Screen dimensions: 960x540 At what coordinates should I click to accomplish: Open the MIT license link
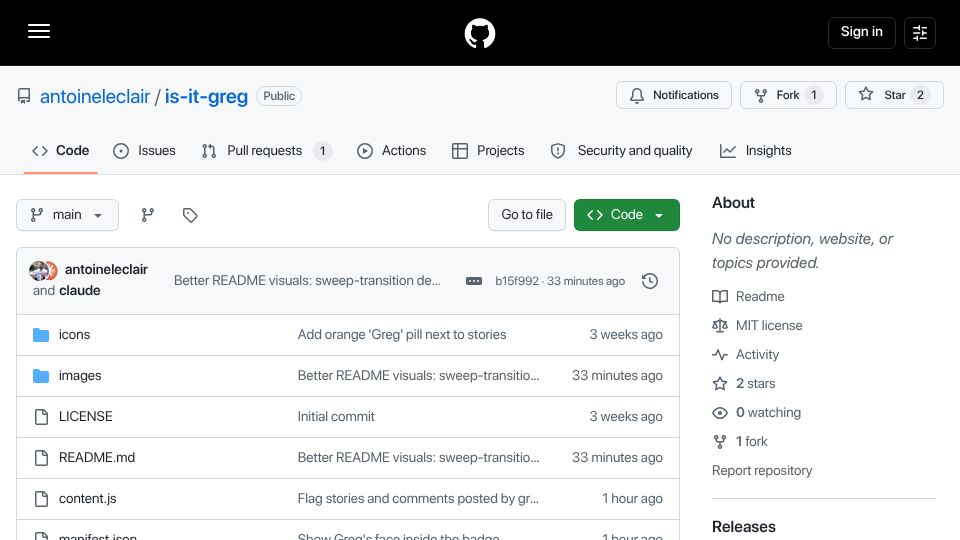(769, 325)
